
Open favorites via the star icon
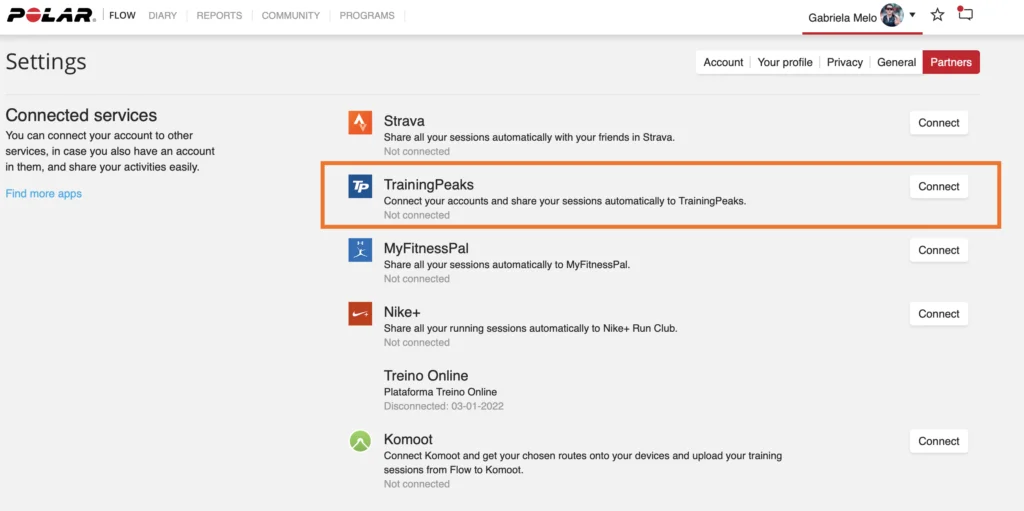point(937,15)
